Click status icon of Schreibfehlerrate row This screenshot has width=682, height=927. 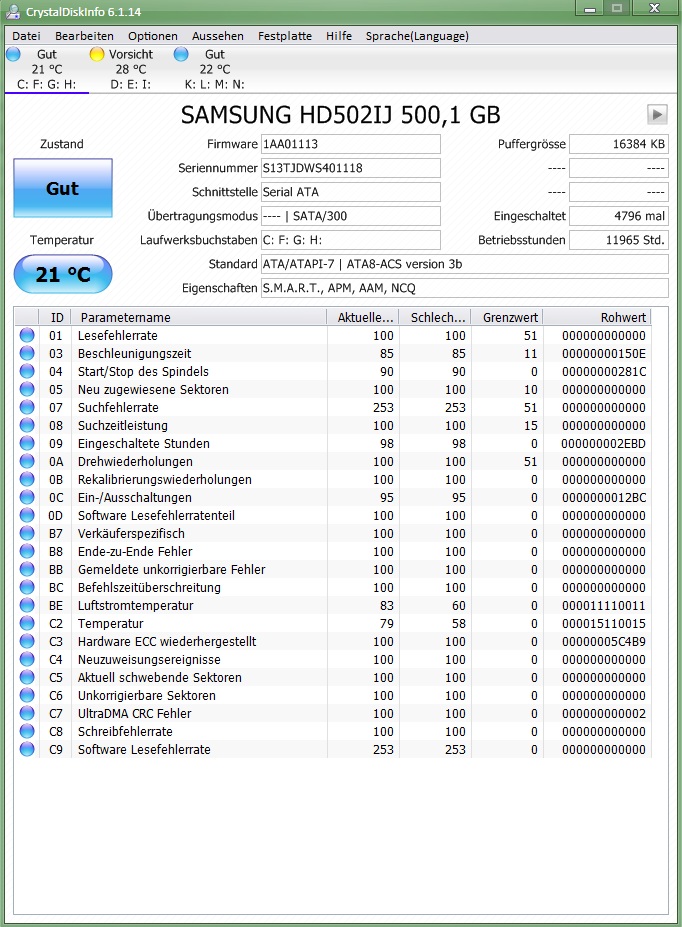(27, 731)
